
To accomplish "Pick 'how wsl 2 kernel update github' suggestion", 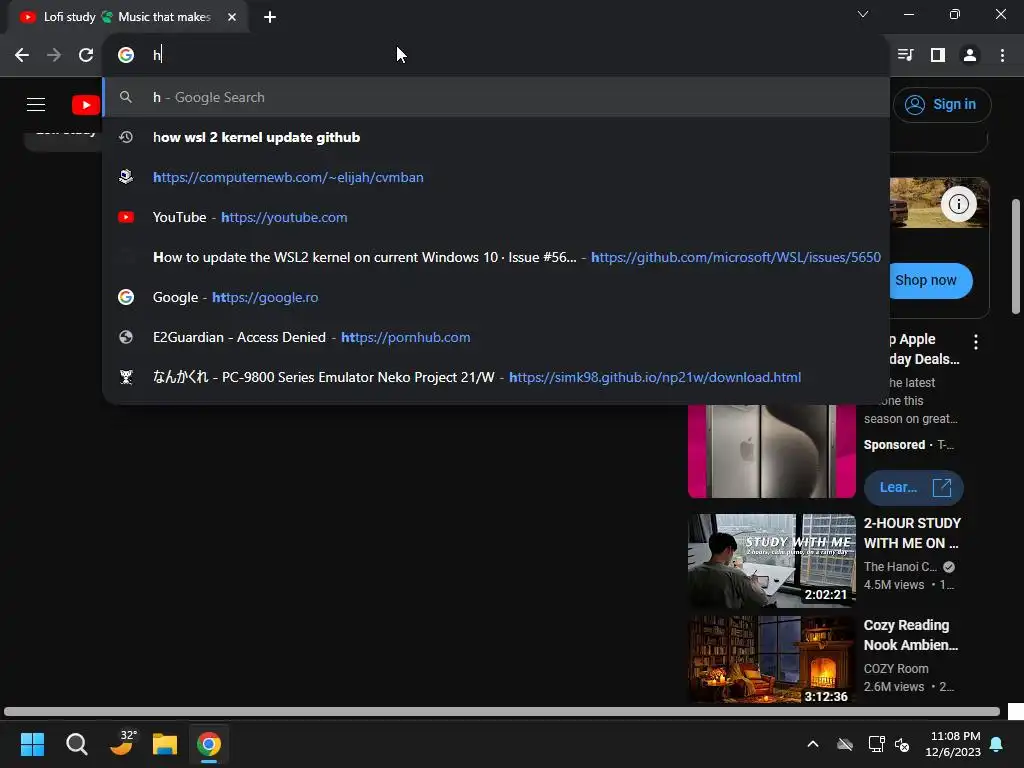I will [x=496, y=137].
